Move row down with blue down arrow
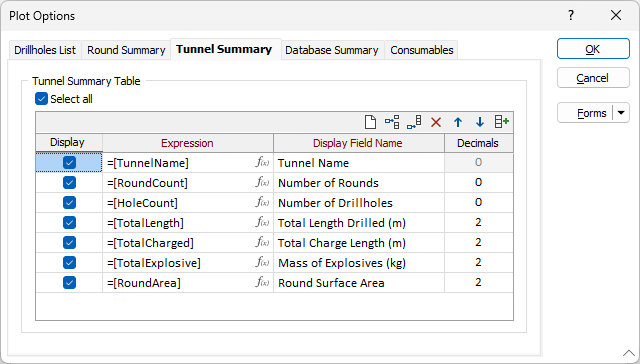Image resolution: width=640 pixels, height=364 pixels. pos(480,122)
